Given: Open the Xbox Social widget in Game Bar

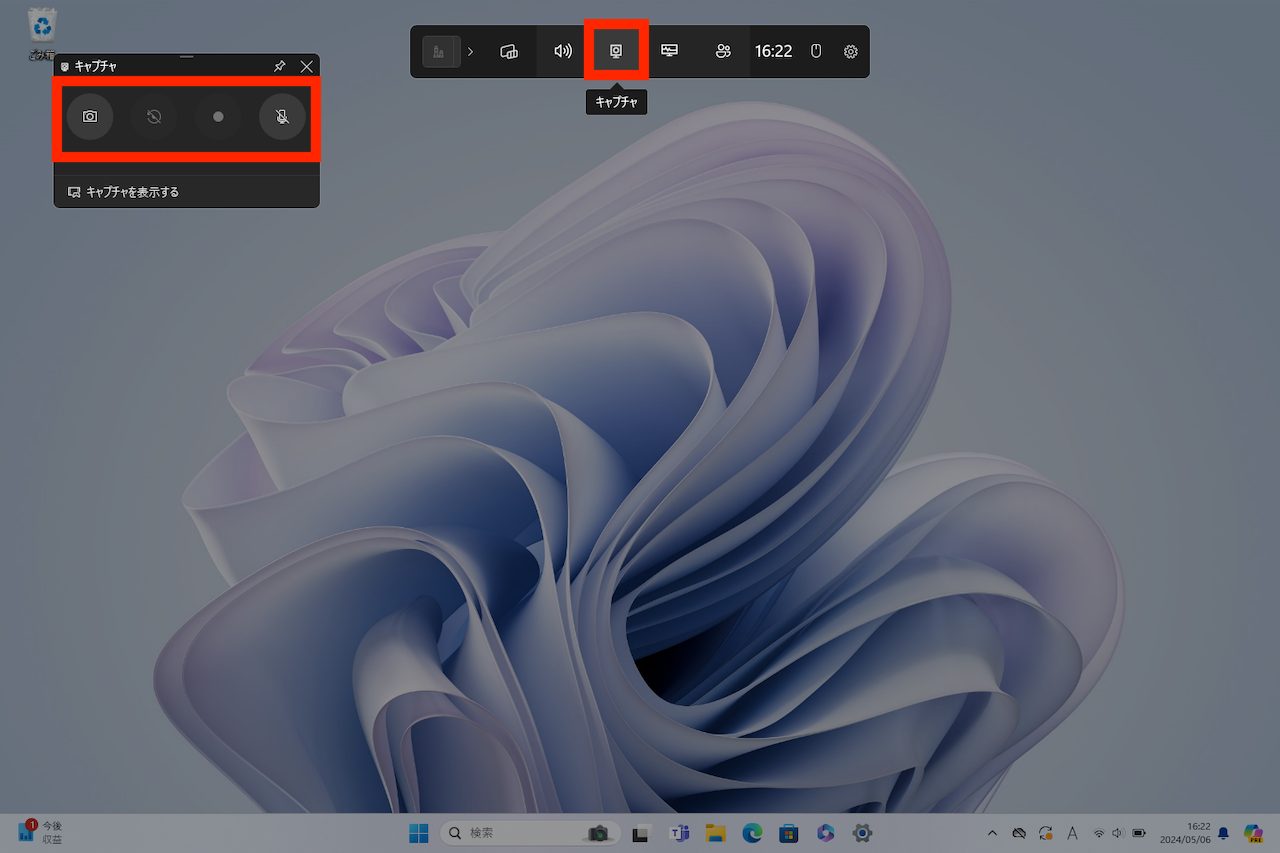Looking at the screenshot, I should 724,51.
